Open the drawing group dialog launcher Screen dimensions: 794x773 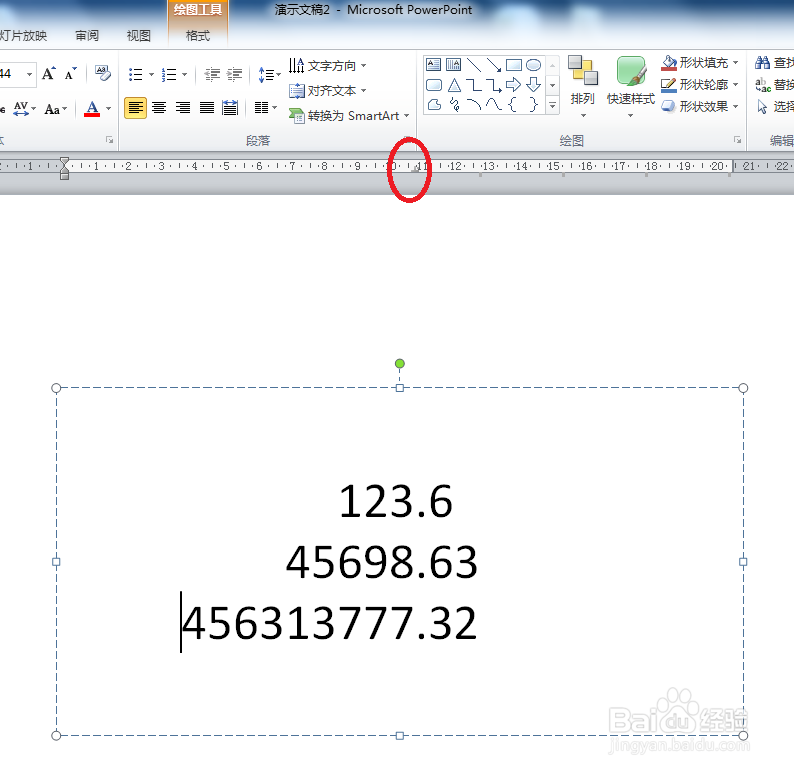click(x=737, y=140)
